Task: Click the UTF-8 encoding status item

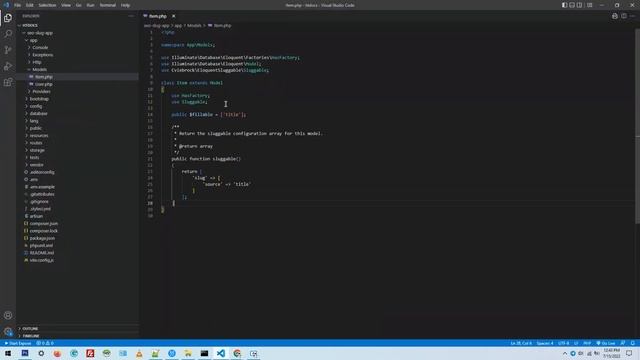Action: click(563, 343)
